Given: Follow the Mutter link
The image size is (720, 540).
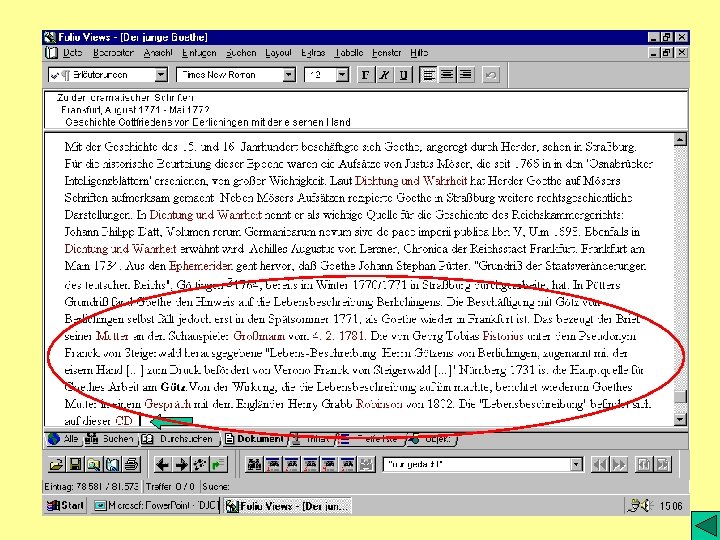Looking at the screenshot, I should (112, 336).
